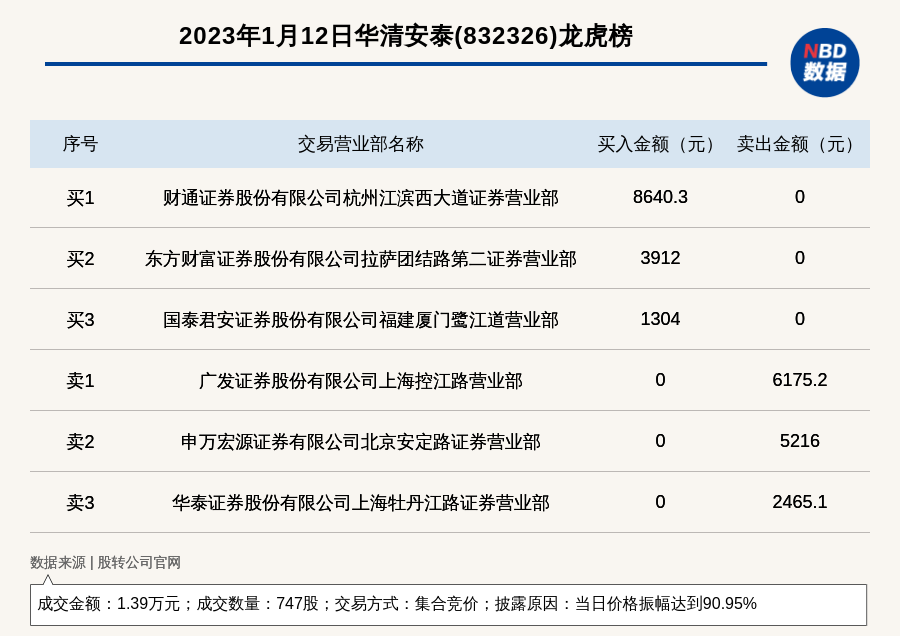Click the sell amount 6175.2
The image size is (900, 636).
point(800,379)
